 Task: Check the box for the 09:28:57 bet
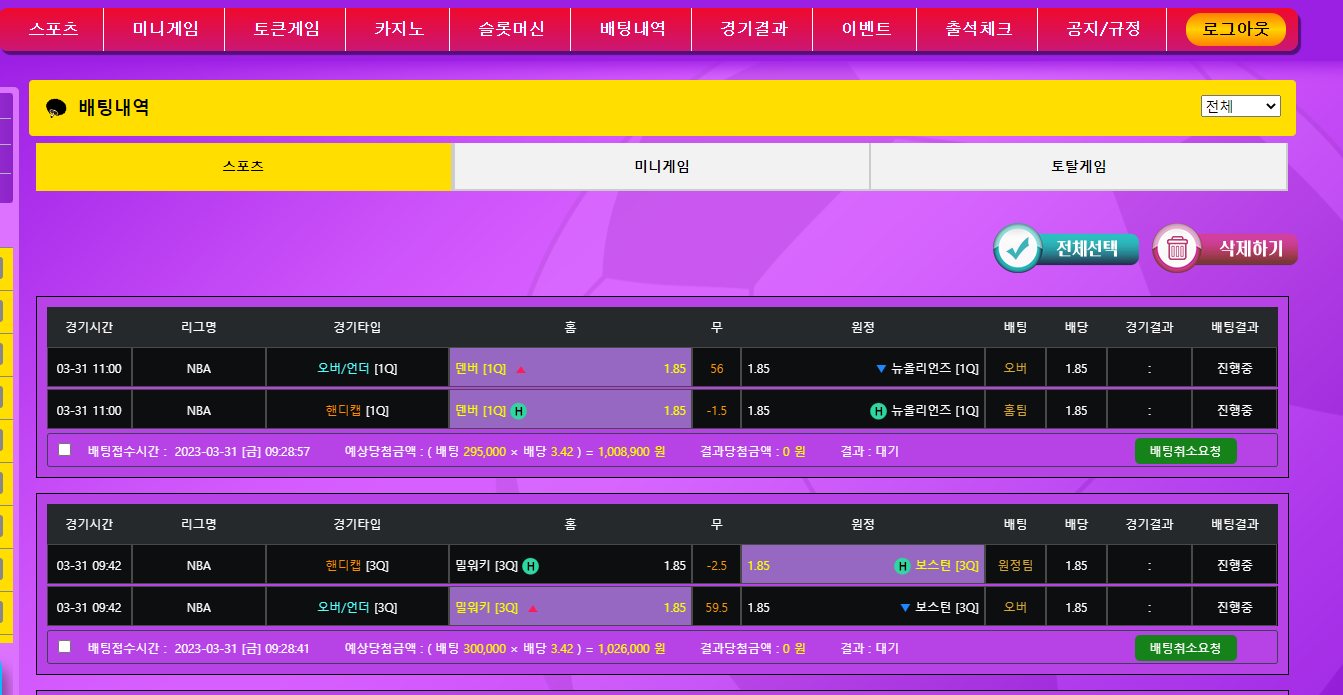click(x=65, y=450)
